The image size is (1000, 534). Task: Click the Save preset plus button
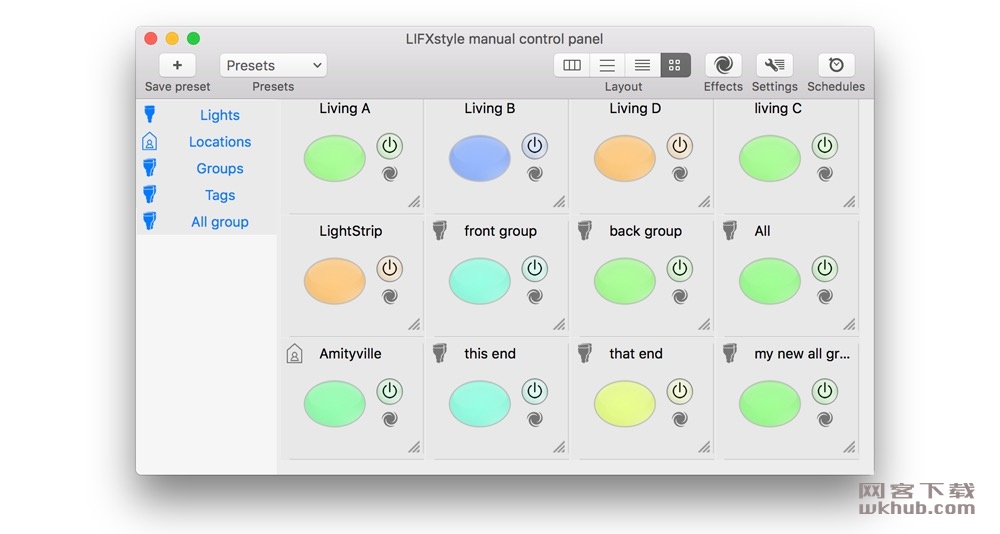(177, 65)
